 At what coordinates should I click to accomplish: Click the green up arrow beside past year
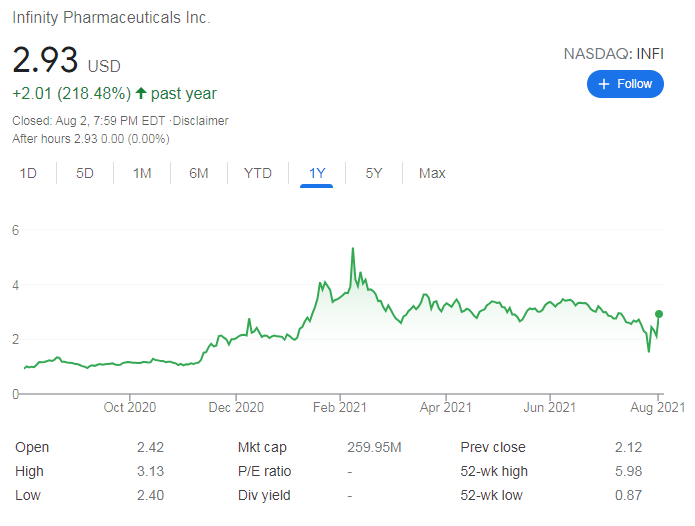141,93
